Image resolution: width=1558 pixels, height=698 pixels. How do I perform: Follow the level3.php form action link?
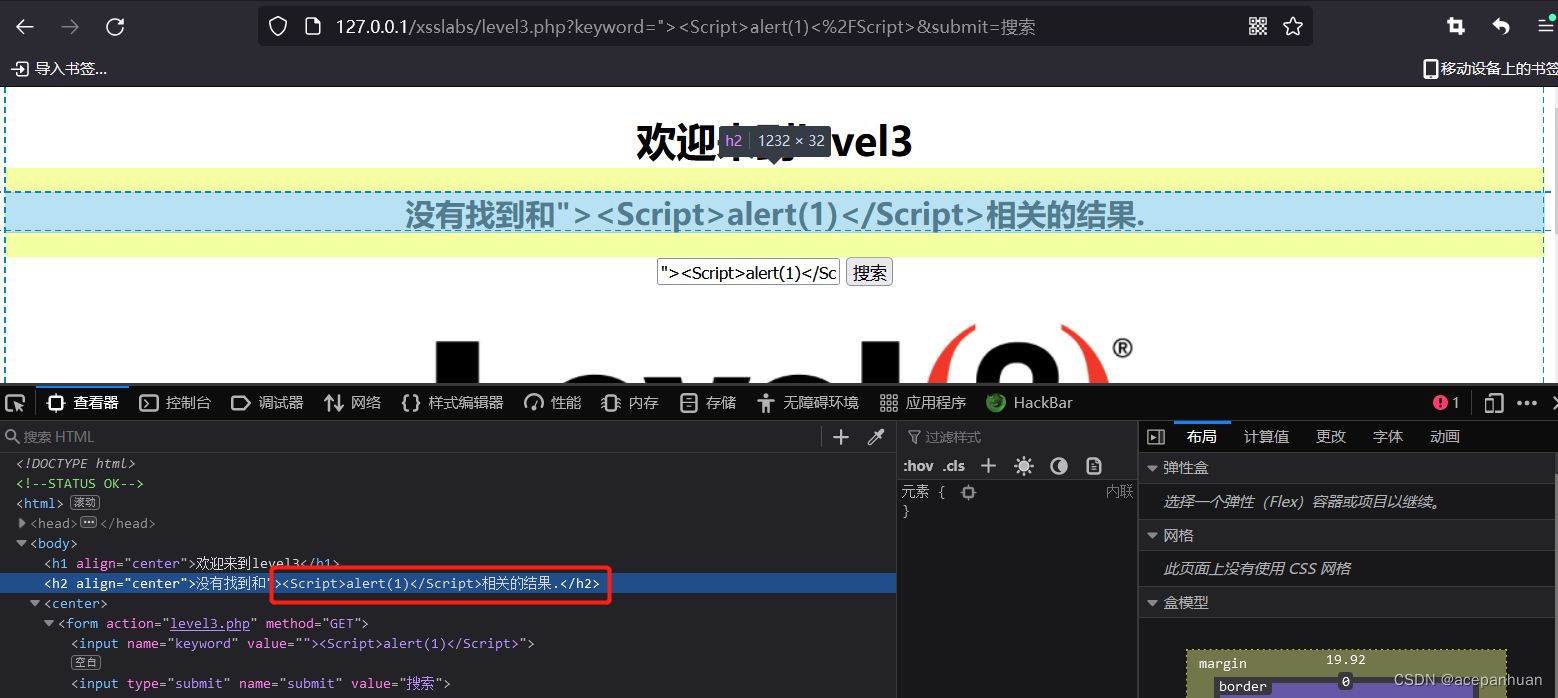pos(210,624)
